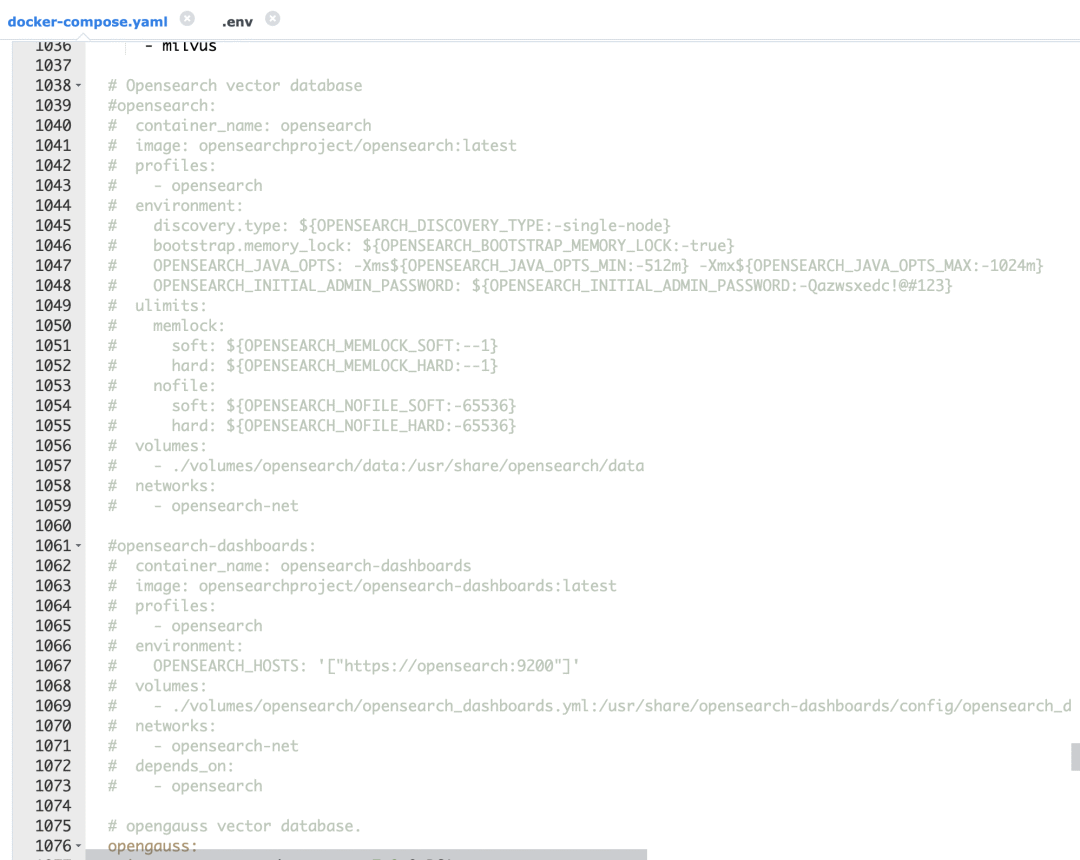Viewport: 1080px width, 860px height.
Task: Click 'hard: ${OPENSEARCH_MEMLOCK_HARD:--1}' text
Action: (x=334, y=365)
